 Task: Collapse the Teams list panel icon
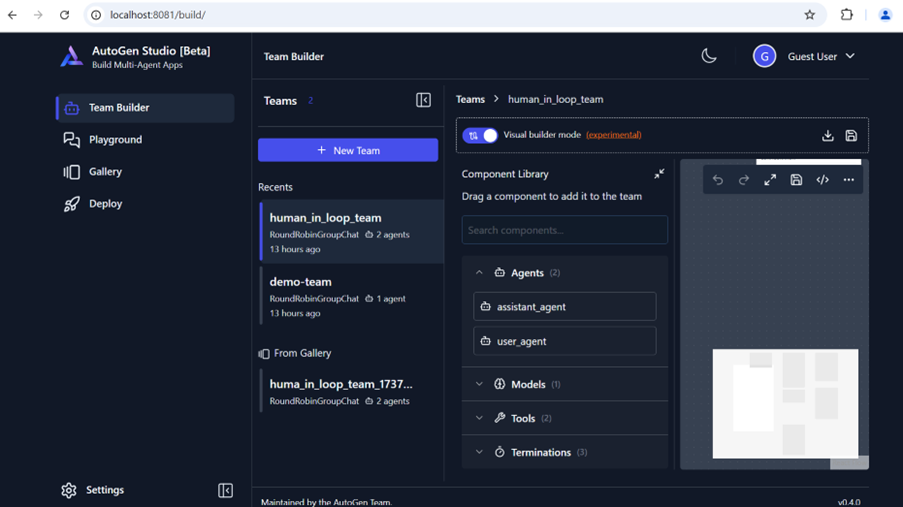coord(423,100)
